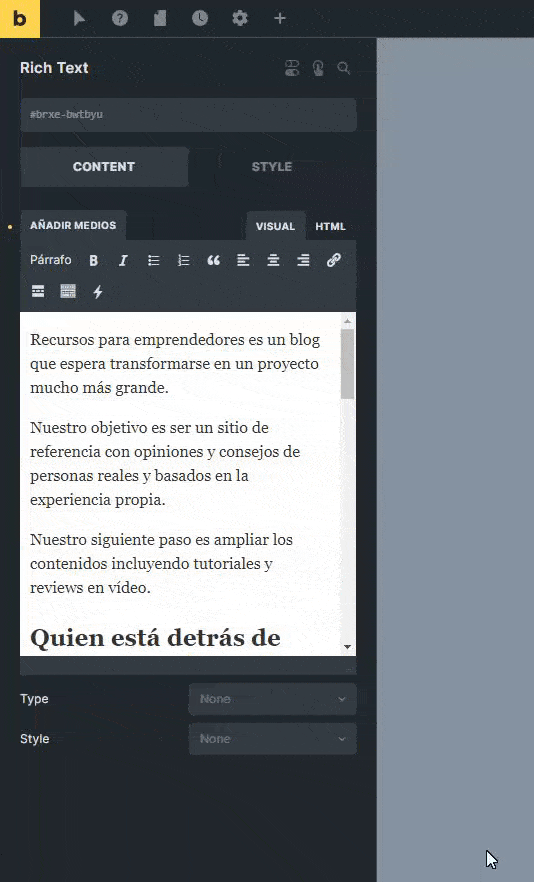Insert a bulleted list
The height and width of the screenshot is (882, 534).
pyautogui.click(x=154, y=260)
